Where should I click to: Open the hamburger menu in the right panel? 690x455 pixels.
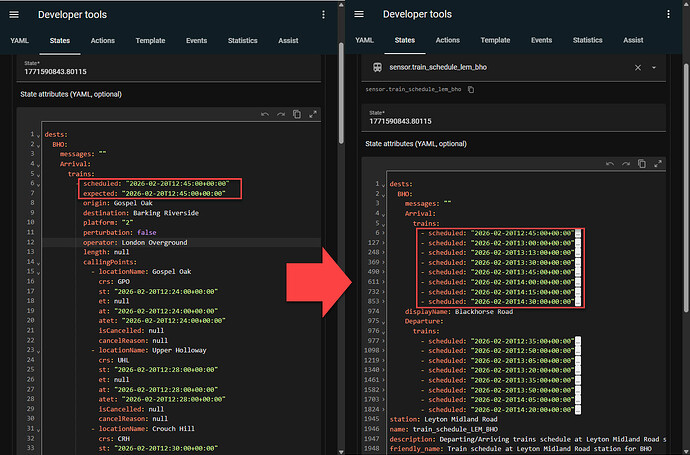pos(359,15)
